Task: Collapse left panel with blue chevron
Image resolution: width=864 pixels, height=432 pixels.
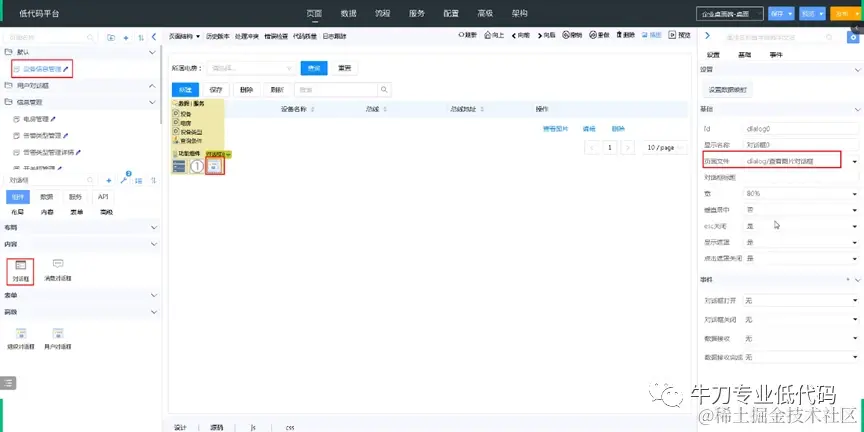Action: (x=154, y=37)
